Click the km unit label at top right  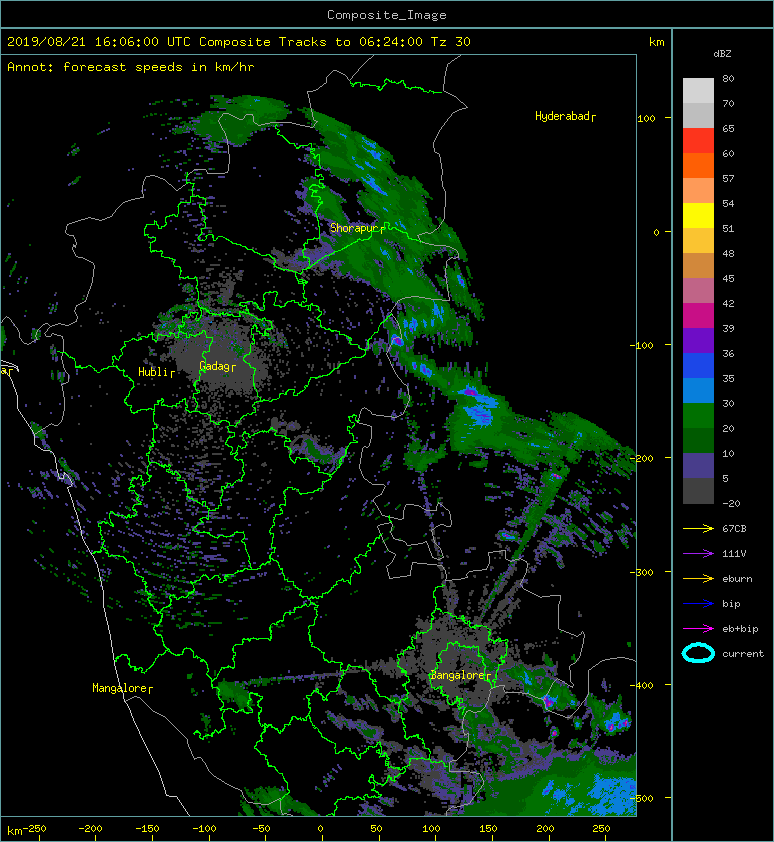(656, 42)
